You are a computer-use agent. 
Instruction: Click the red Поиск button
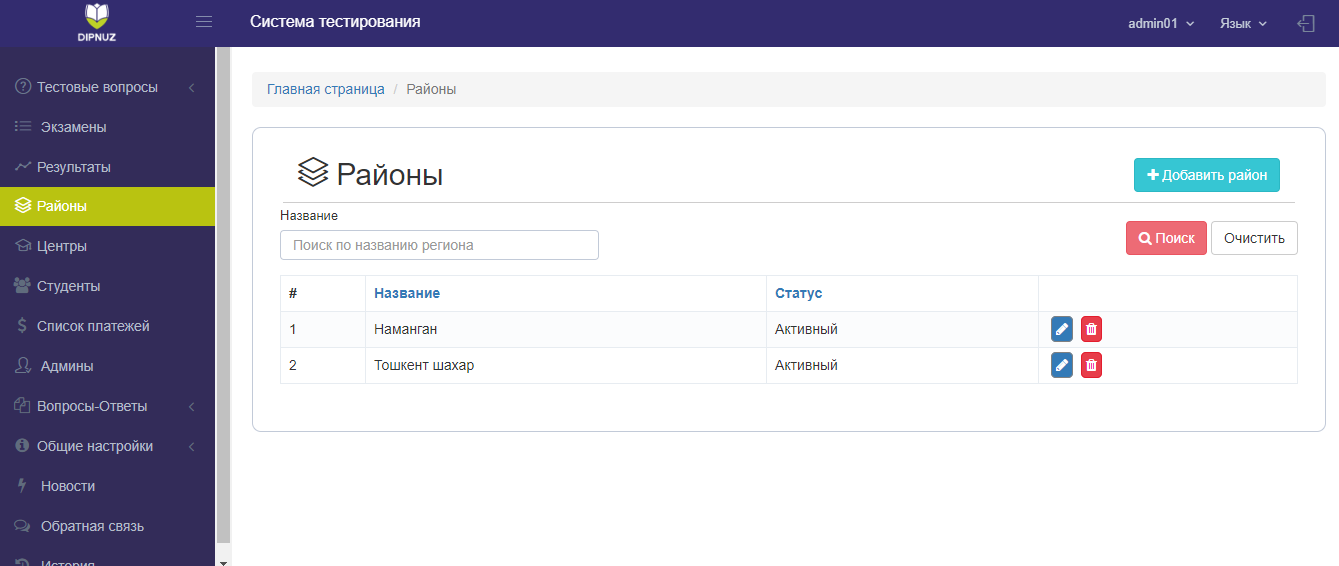pyautogui.click(x=1166, y=238)
